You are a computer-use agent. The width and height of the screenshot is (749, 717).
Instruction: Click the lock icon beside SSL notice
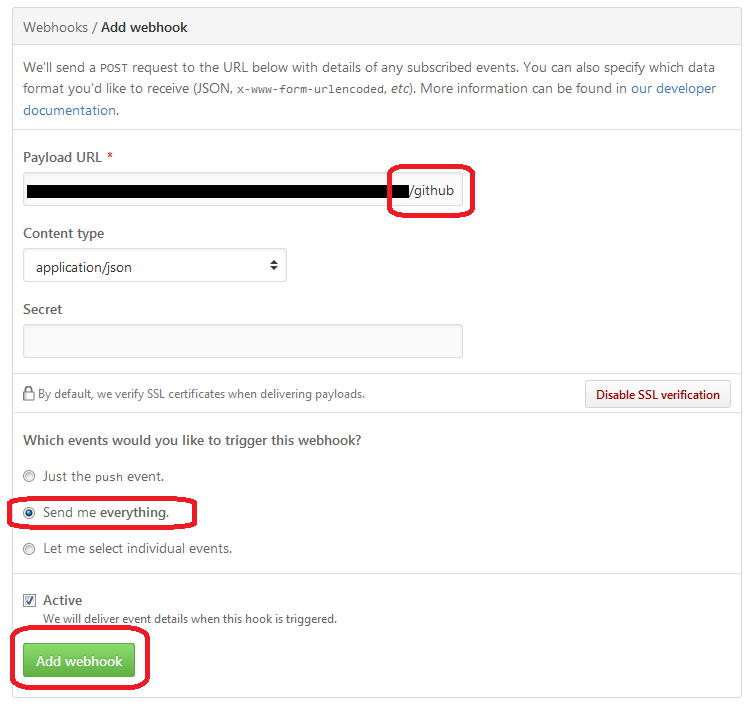[x=29, y=394]
